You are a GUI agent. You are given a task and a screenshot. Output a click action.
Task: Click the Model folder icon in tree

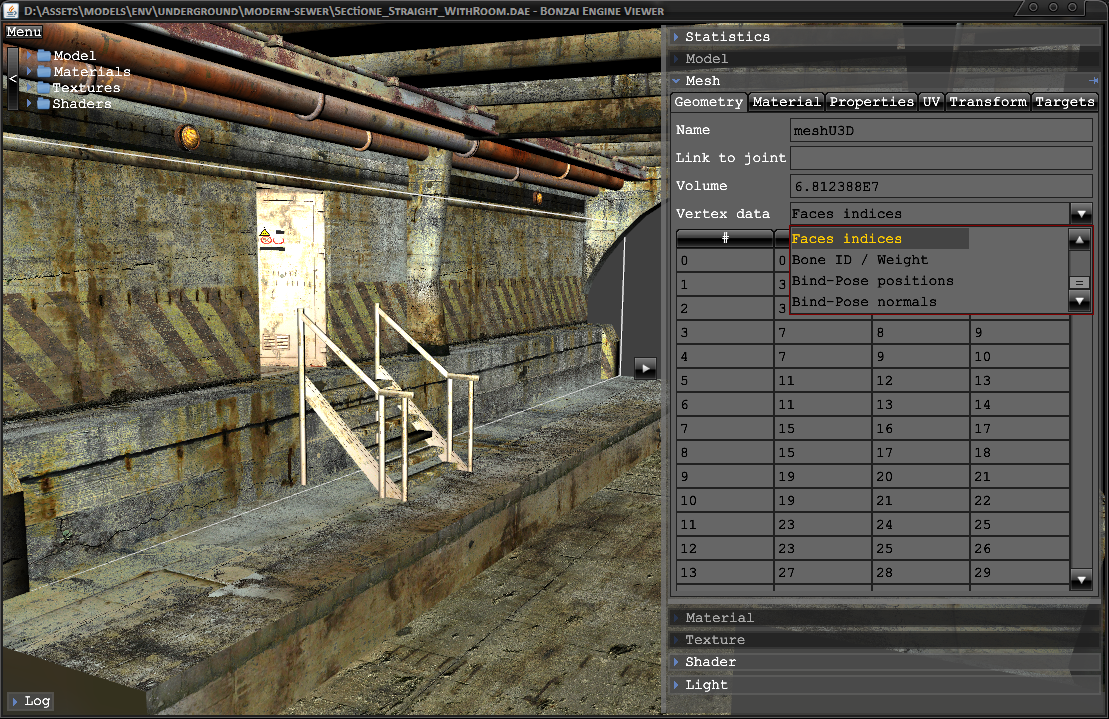point(44,56)
